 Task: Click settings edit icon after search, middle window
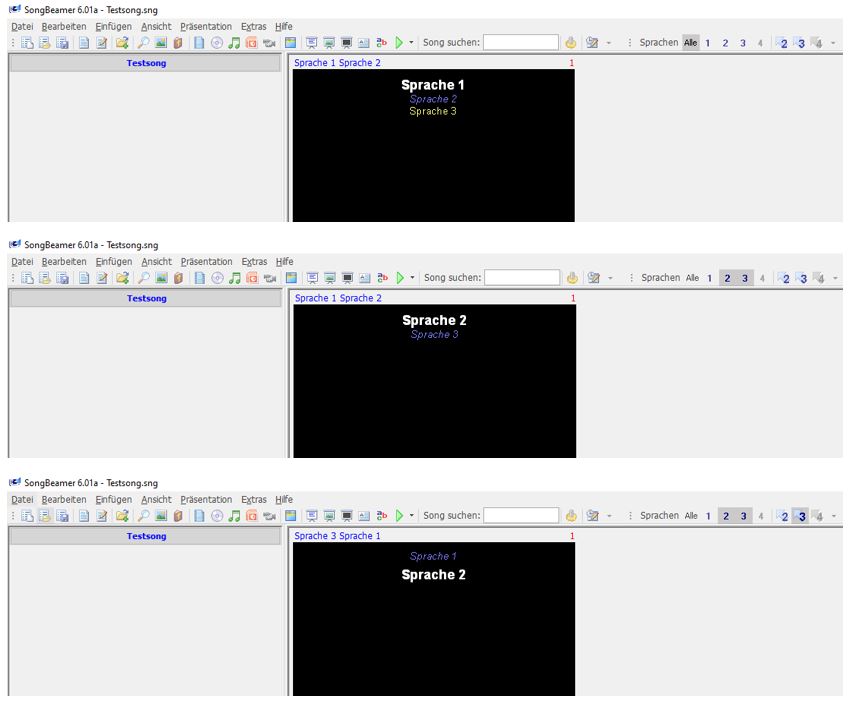point(594,278)
